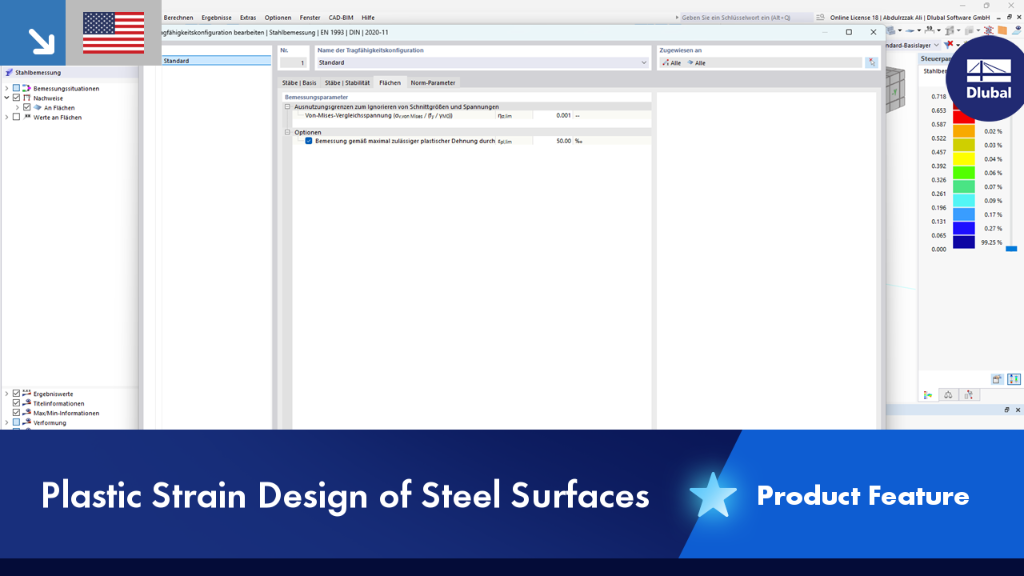Expand the Werte an Flächen tree node
The image size is (1024, 576).
[x=7, y=118]
